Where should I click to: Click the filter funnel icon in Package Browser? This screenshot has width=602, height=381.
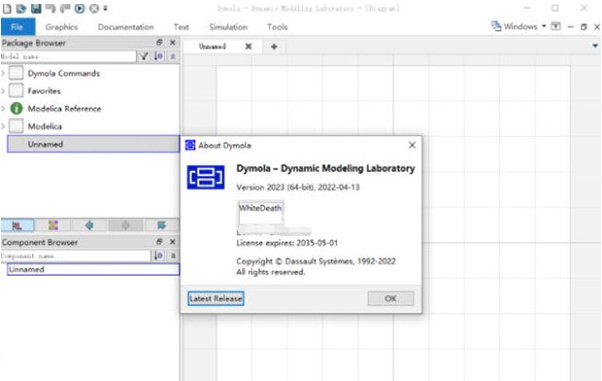(144, 56)
